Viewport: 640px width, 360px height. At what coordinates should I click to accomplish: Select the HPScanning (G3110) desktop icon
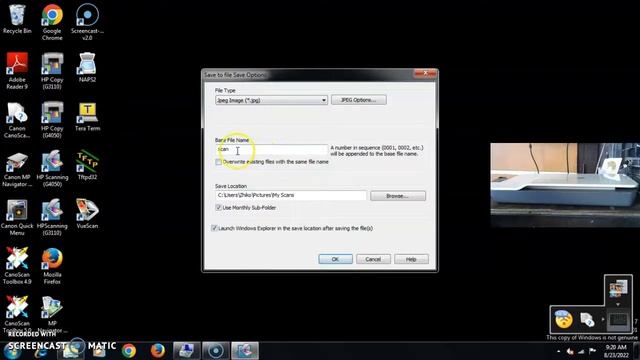tap(52, 217)
